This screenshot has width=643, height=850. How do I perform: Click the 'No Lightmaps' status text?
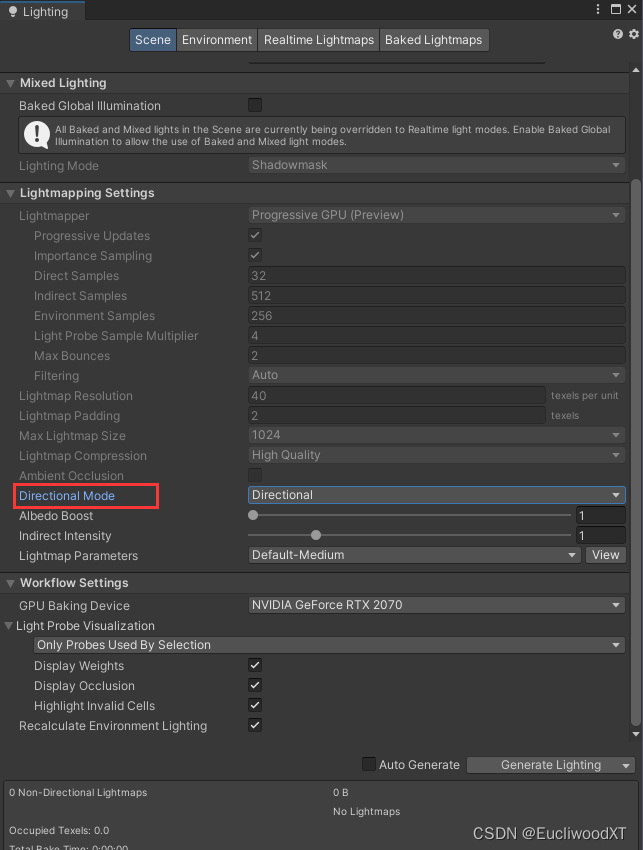(x=366, y=812)
